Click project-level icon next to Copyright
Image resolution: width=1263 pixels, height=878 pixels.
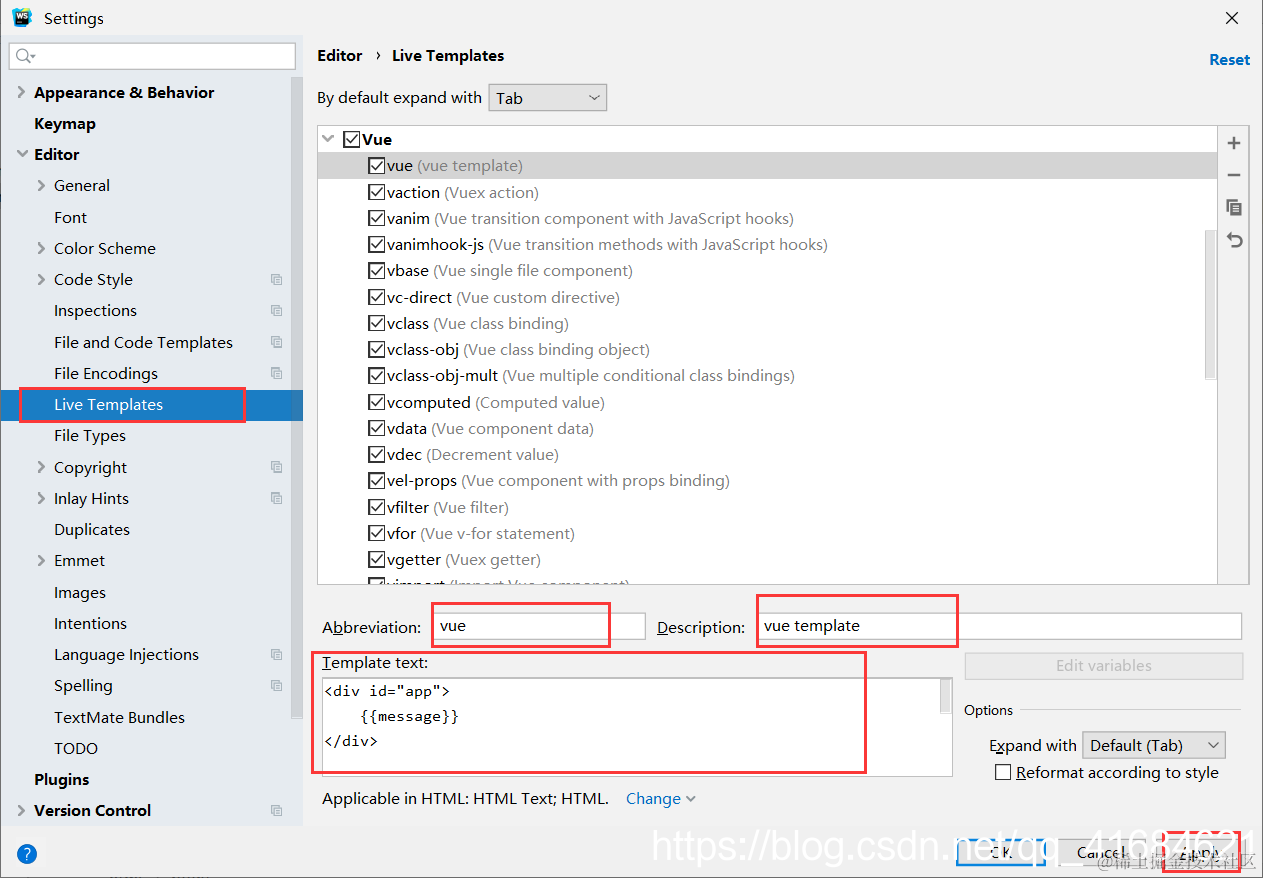277,467
